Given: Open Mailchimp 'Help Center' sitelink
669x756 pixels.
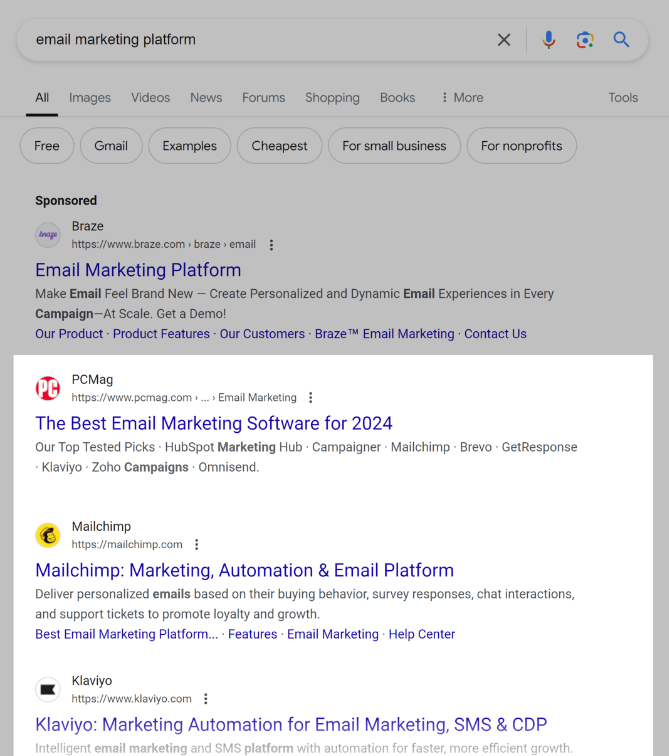Looking at the screenshot, I should 421,634.
